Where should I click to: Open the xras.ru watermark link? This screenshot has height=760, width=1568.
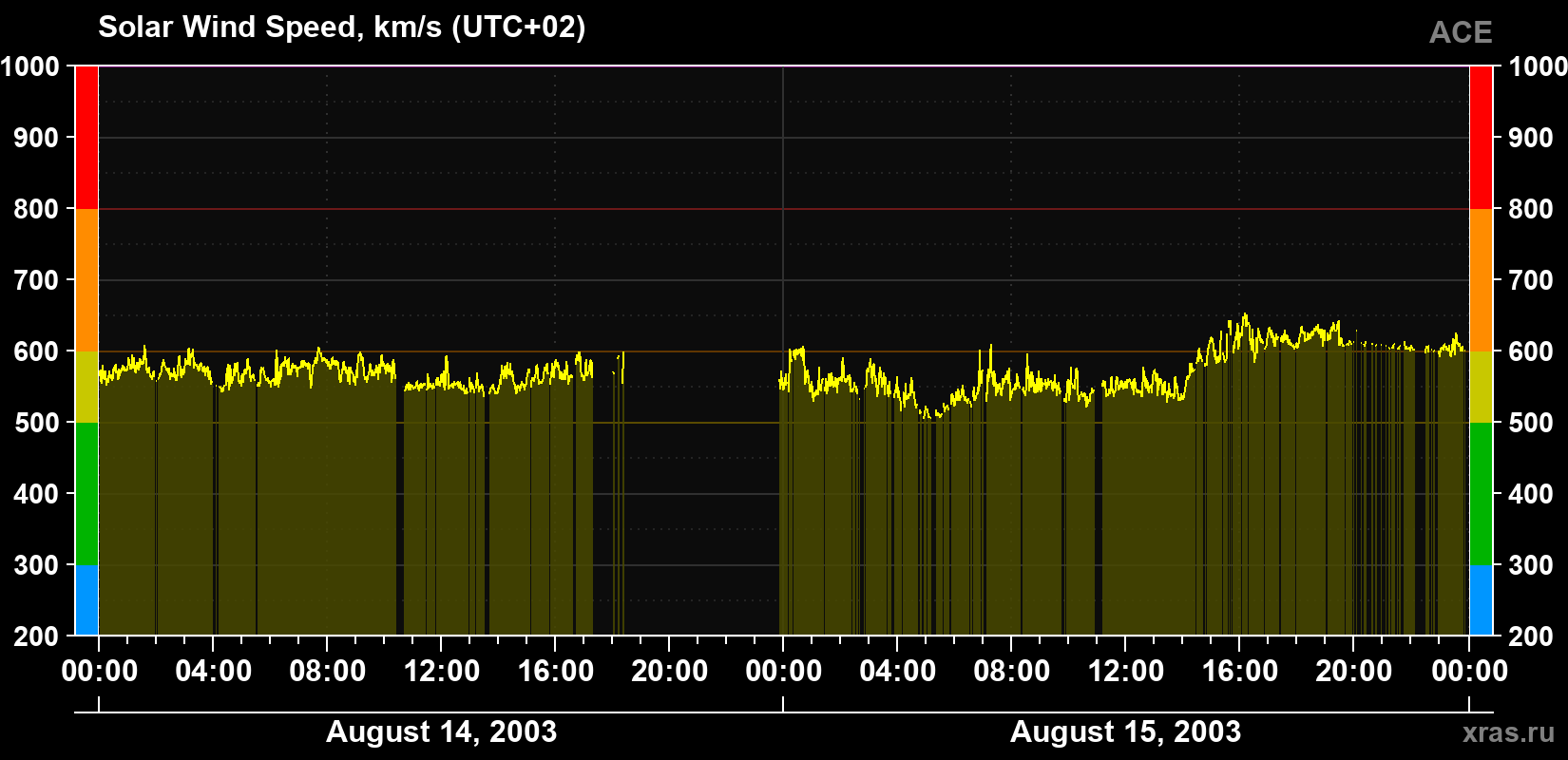(x=1509, y=732)
